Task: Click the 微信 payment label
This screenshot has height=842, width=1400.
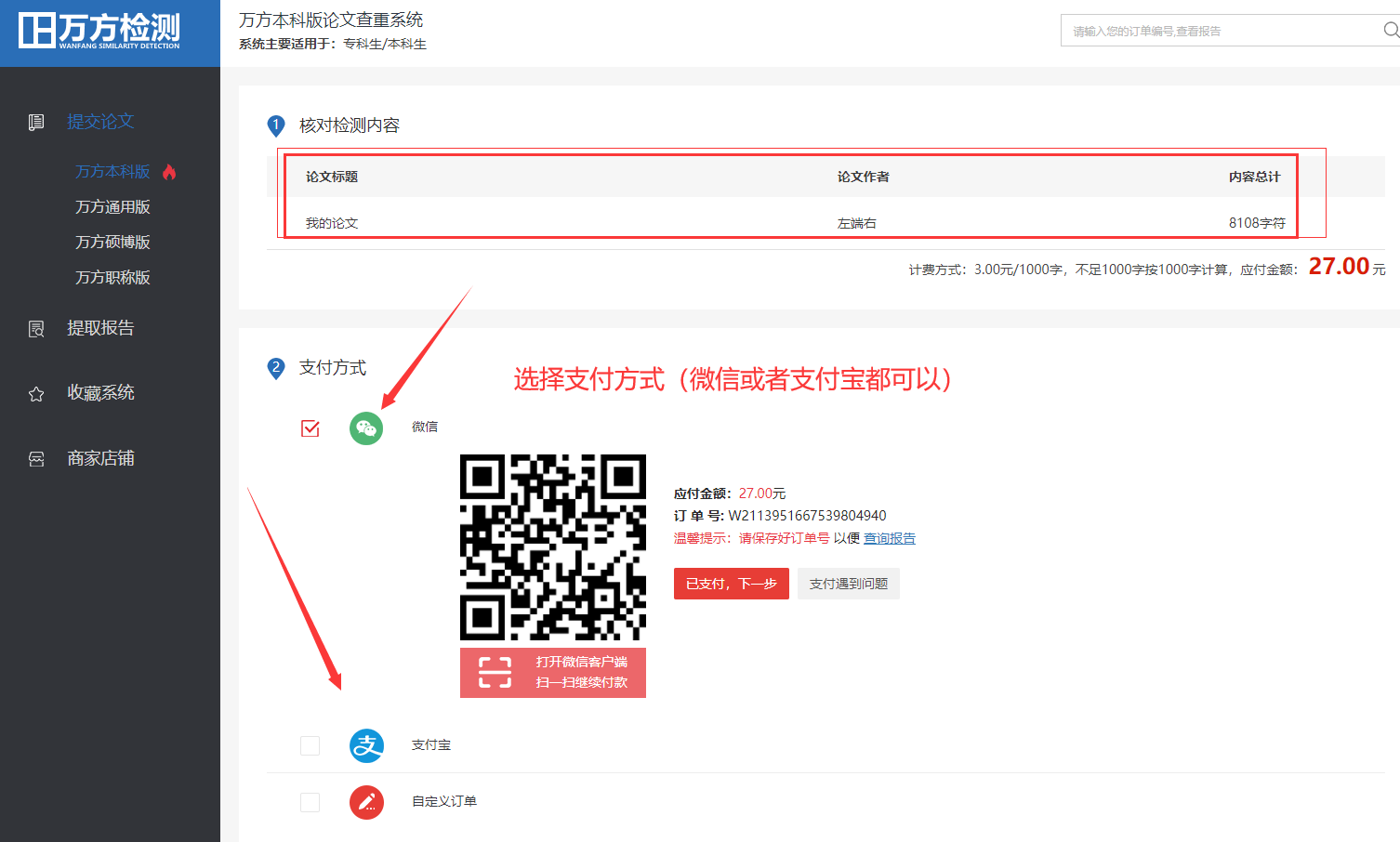Action: point(425,427)
